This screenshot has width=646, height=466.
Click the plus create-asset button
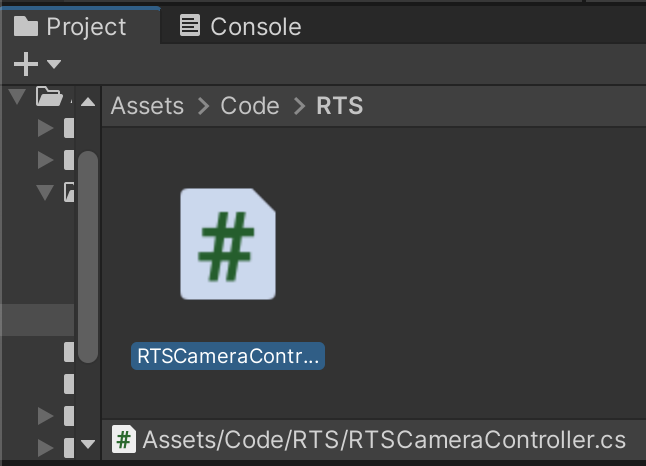click(x=26, y=65)
